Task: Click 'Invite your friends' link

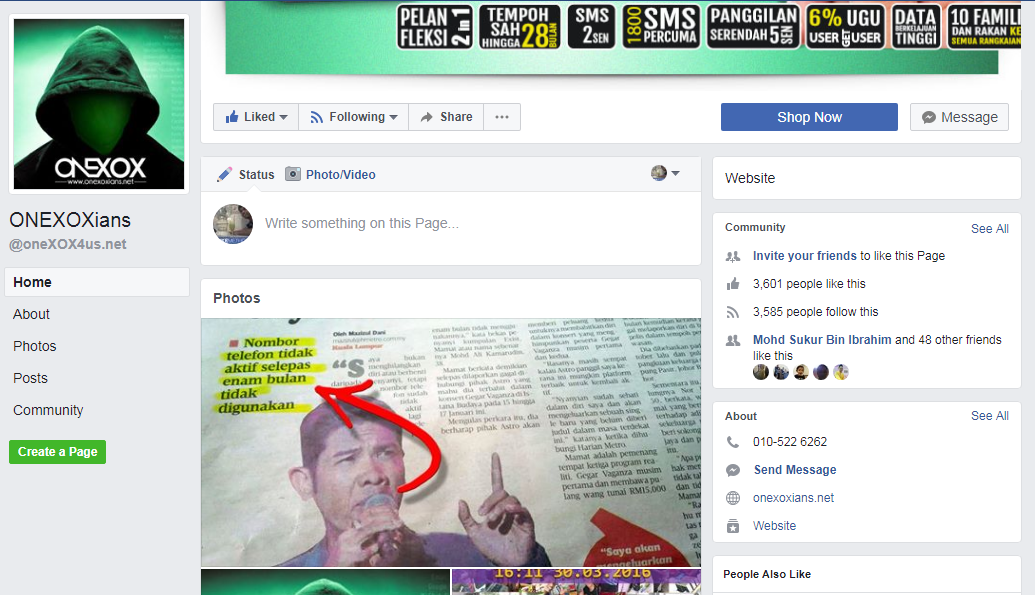Action: point(804,256)
